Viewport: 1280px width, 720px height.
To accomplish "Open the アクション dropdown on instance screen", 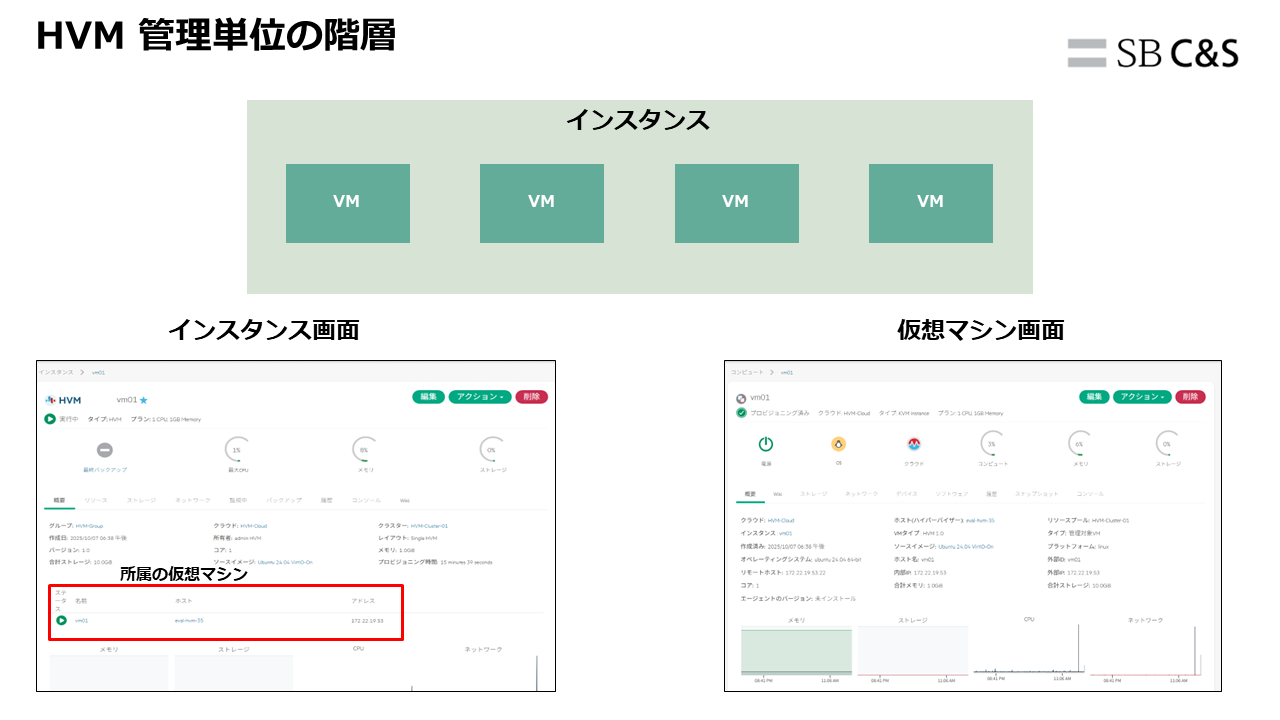I will [x=481, y=398].
